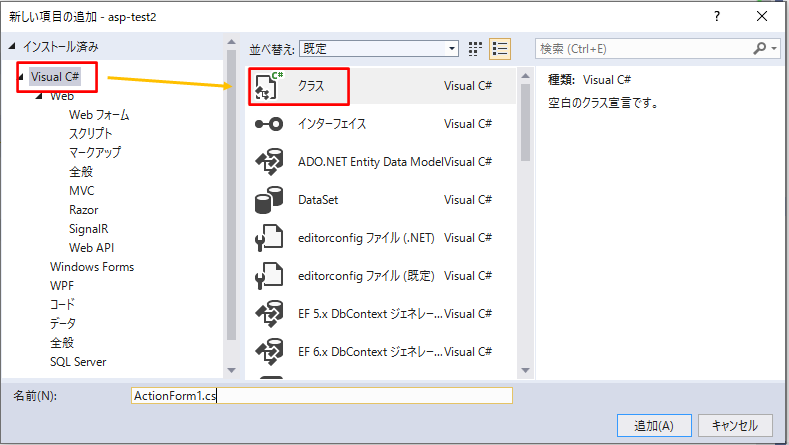The image size is (789, 445).
Task: Collapse the Visual C# tree node
Action: (21, 77)
